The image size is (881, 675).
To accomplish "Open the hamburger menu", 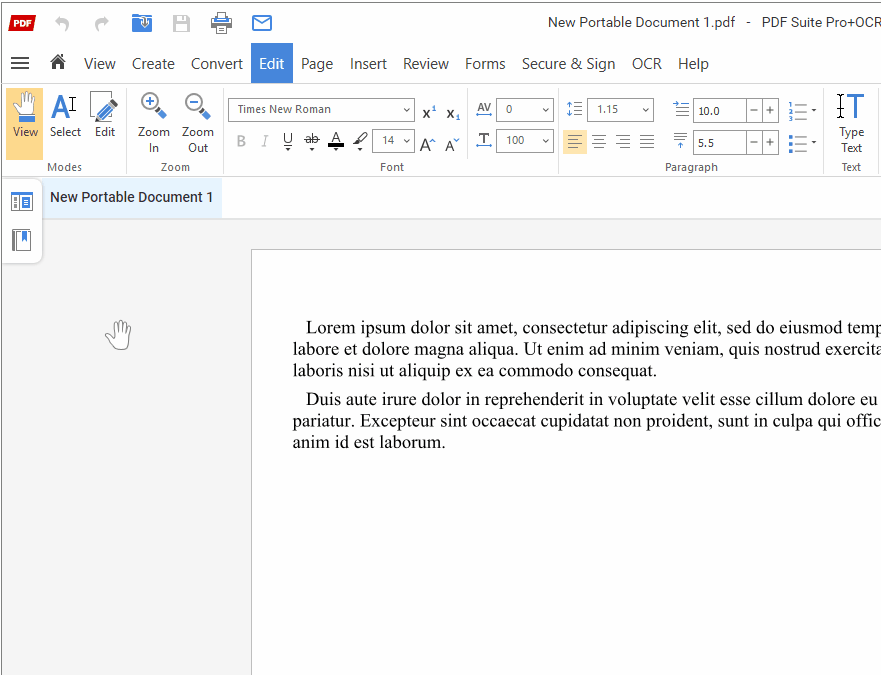I will 20,63.
